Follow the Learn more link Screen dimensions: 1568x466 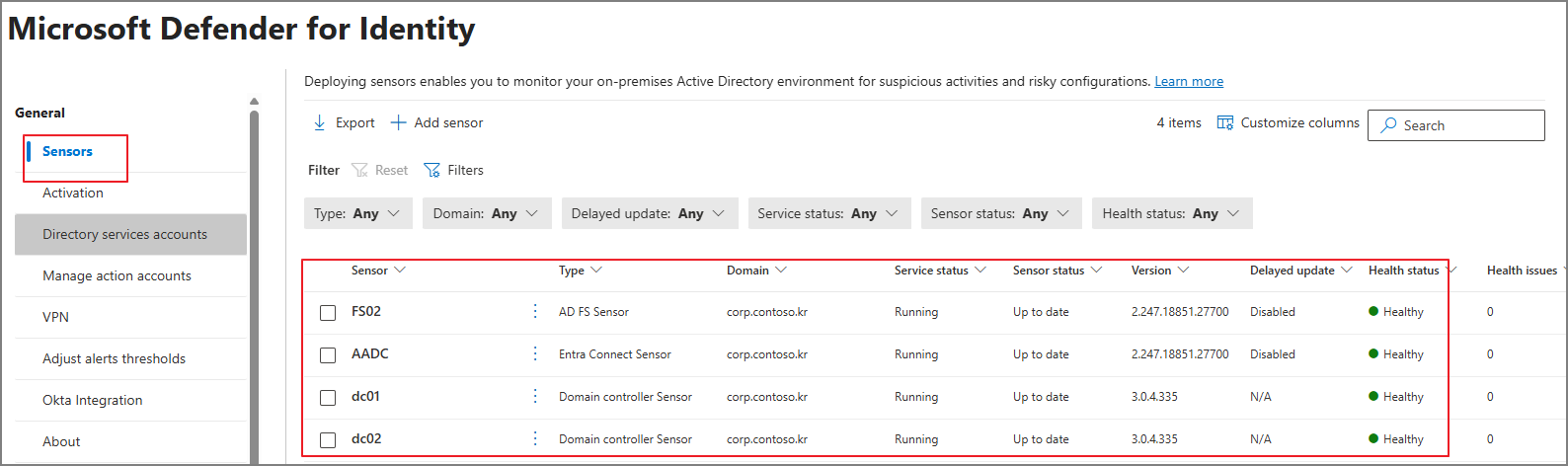pyautogui.click(x=1189, y=81)
